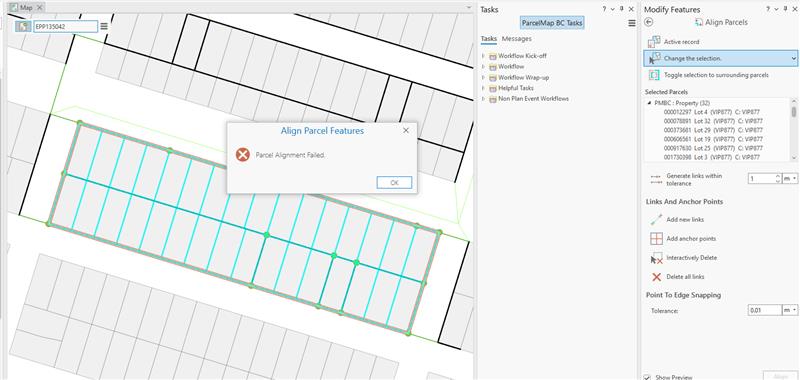Open the map record hamburger menu
Image resolution: width=800 pixels, height=380 pixels.
tap(104, 27)
